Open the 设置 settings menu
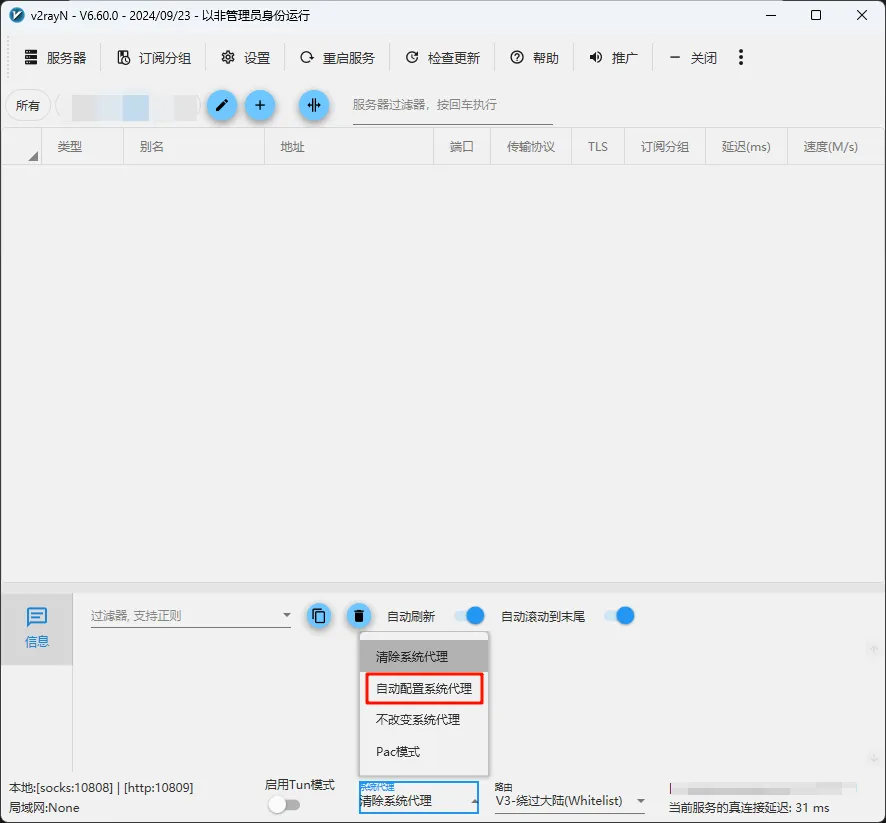Screen dimensions: 886x823 [245, 58]
